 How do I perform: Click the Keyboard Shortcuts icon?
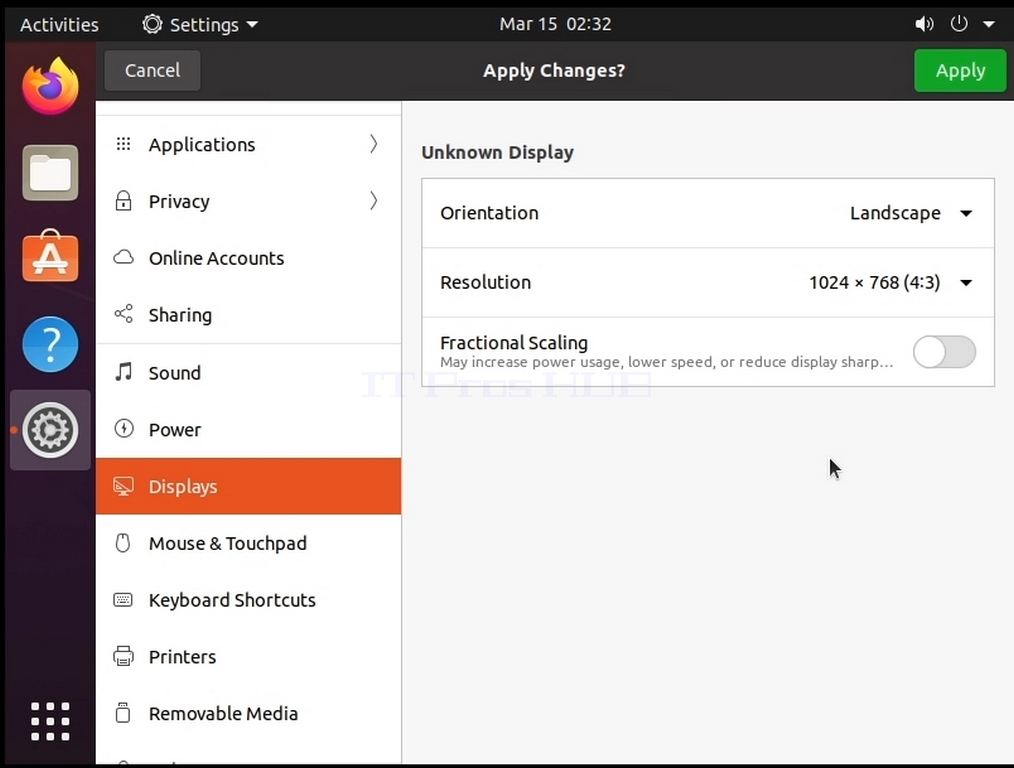[x=123, y=600]
